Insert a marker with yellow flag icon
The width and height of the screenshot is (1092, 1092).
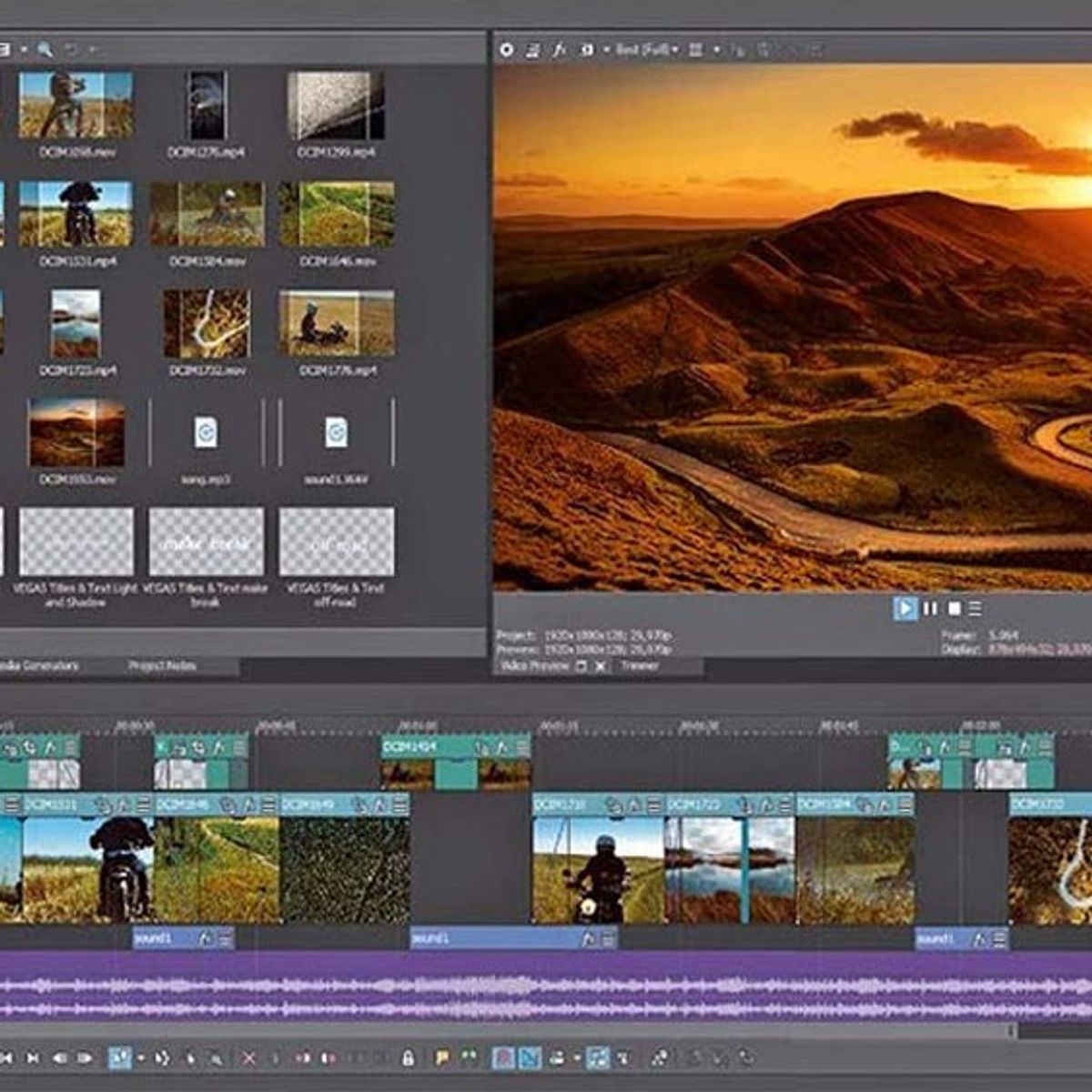click(x=442, y=1057)
